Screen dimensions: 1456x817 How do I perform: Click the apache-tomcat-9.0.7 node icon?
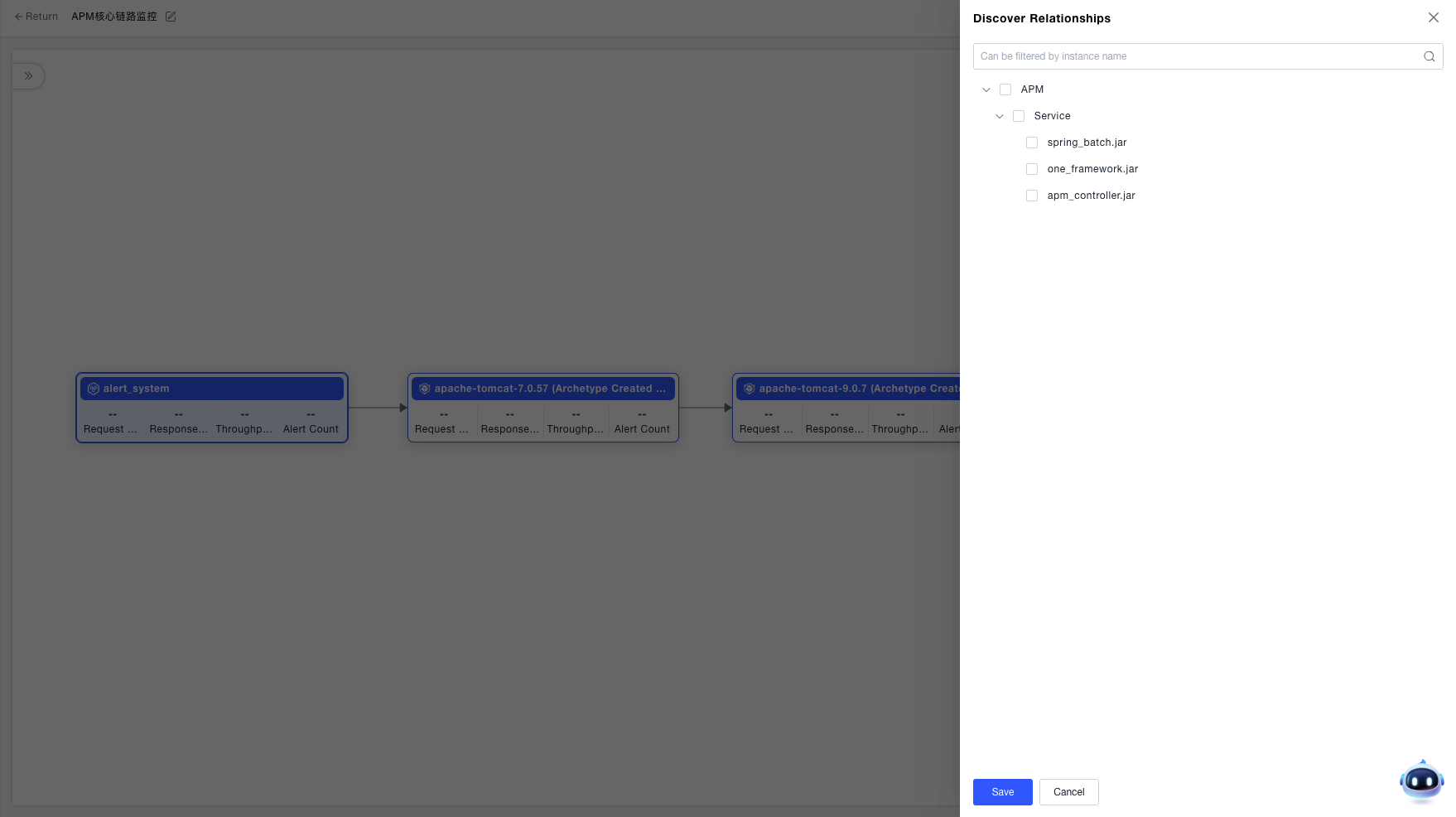click(x=750, y=389)
